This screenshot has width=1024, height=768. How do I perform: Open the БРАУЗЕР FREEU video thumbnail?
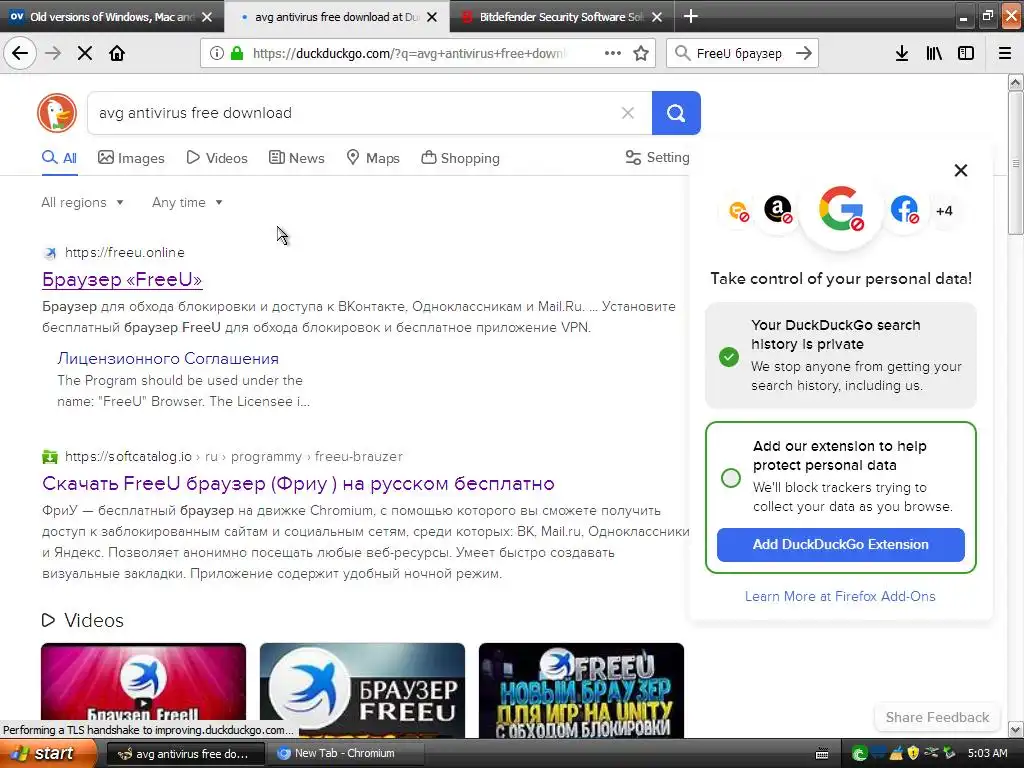click(x=362, y=690)
